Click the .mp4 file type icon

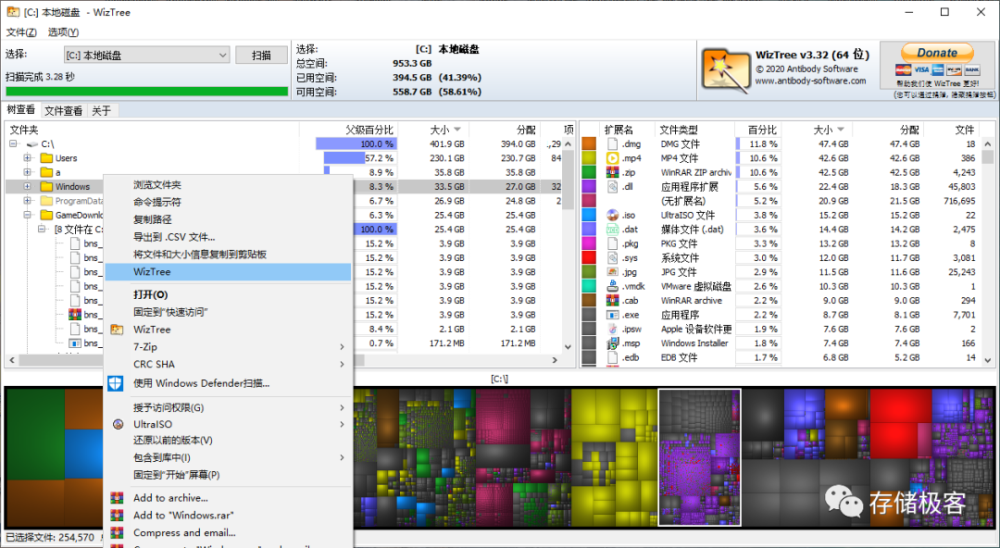click(613, 158)
